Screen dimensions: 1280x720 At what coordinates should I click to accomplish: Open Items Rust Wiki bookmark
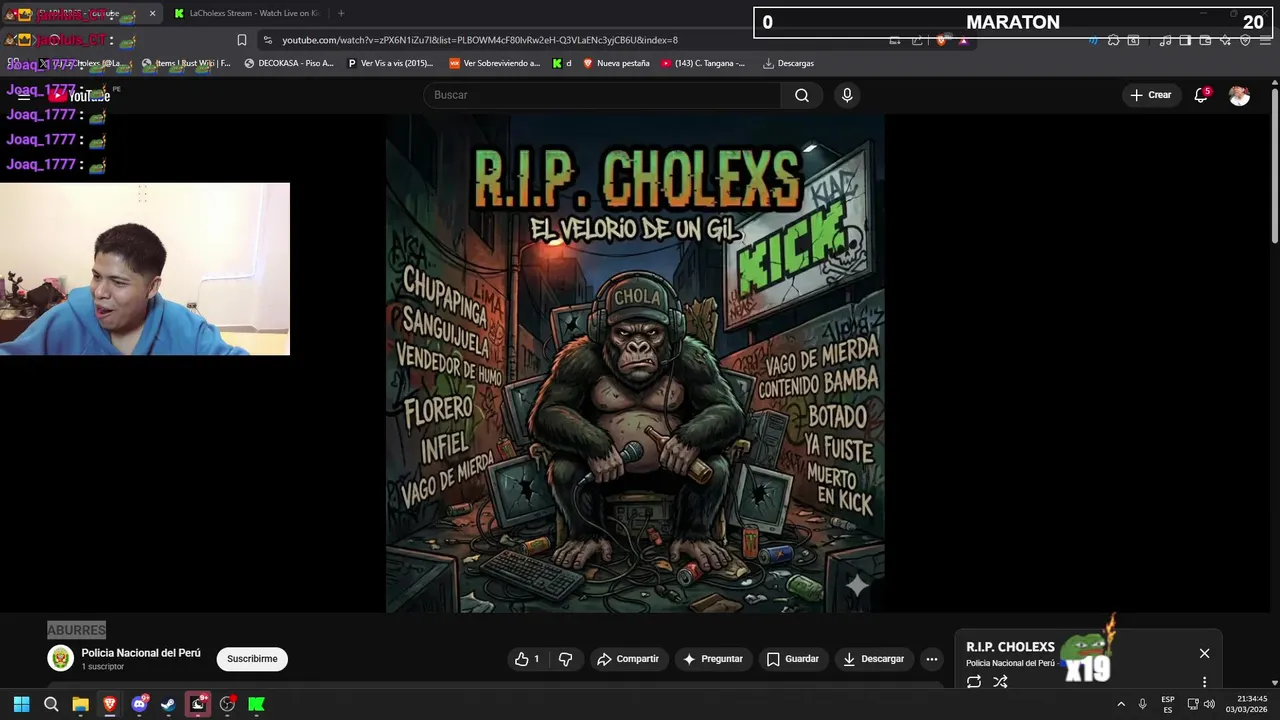click(186, 63)
